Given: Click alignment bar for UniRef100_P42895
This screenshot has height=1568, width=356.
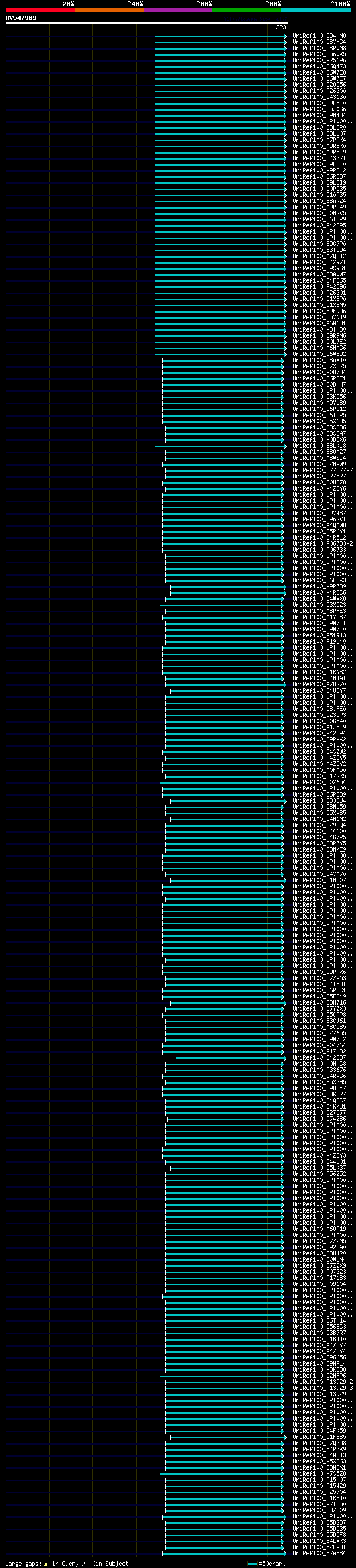Looking at the screenshot, I should (x=220, y=225).
